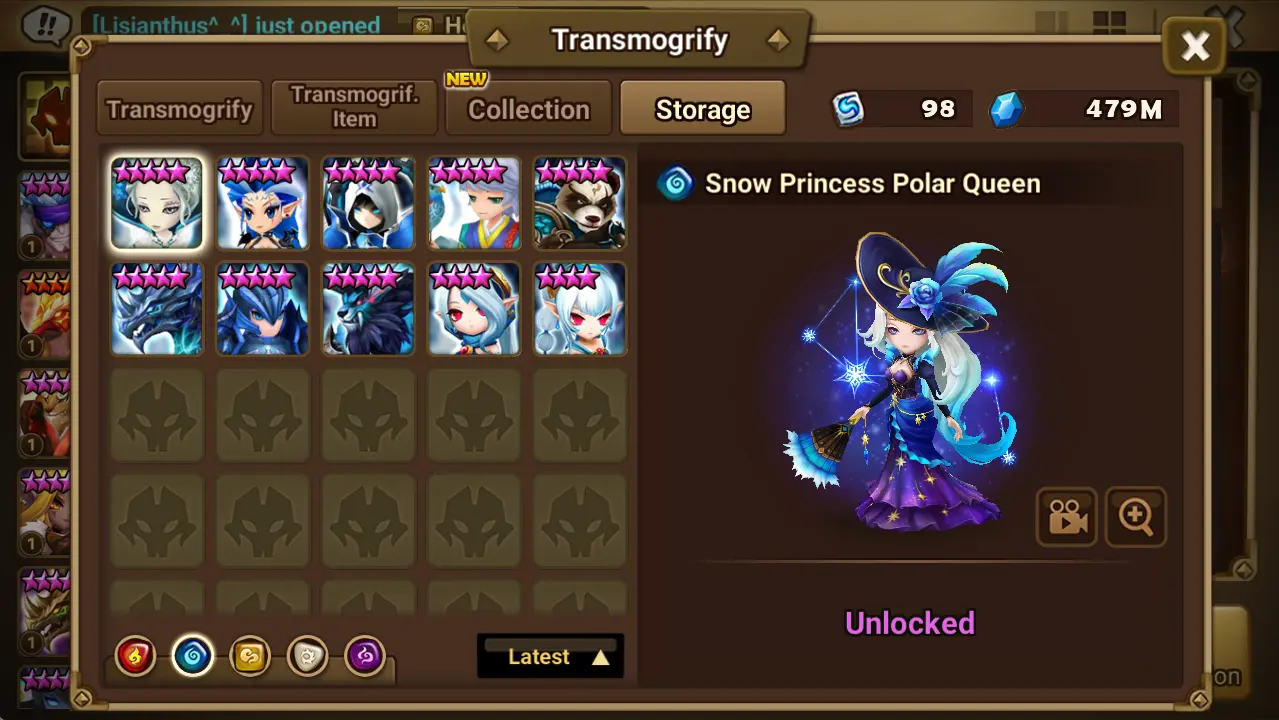Go to previous menu with left arrow

[x=497, y=40]
